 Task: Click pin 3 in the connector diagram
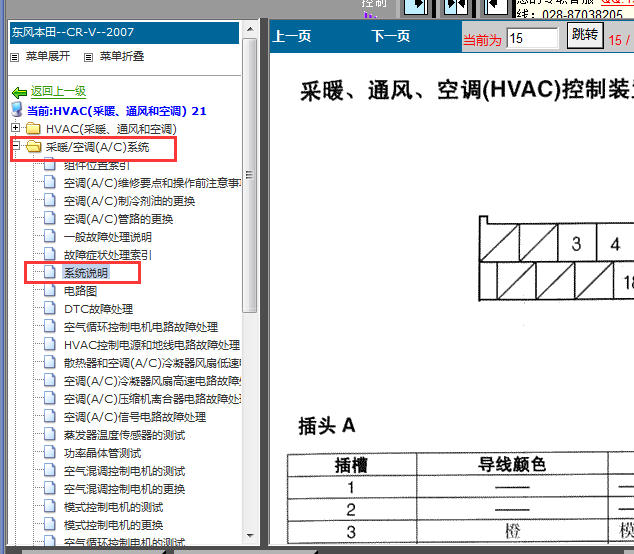[x=577, y=243]
